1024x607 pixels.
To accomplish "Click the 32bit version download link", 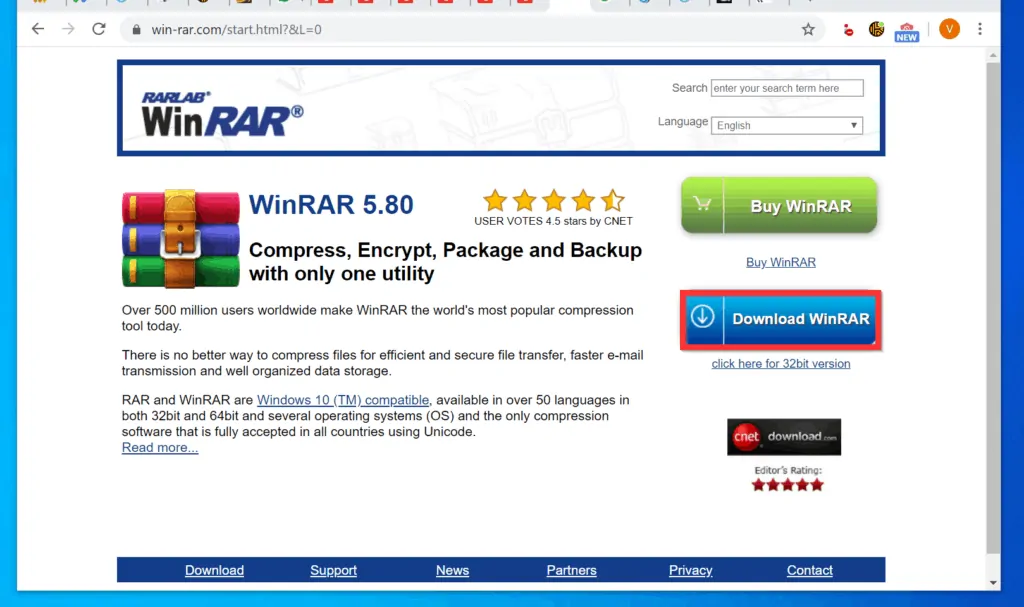I will [780, 363].
